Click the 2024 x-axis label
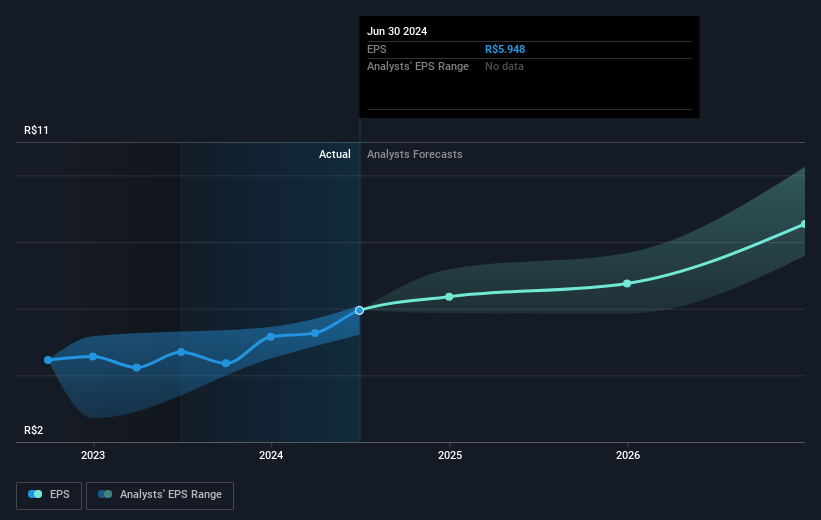 (x=271, y=456)
